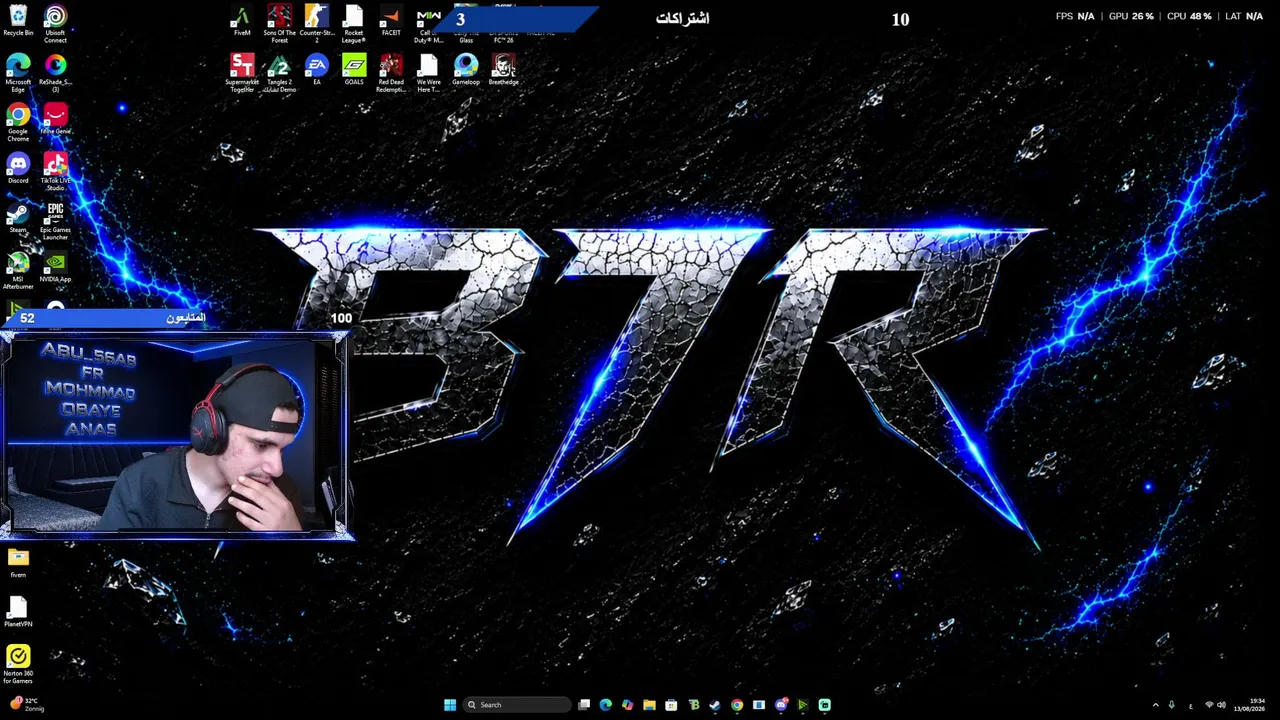Screen dimensions: 1280x720
Task: Launch Ubisoft Connect from the desktop
Action: [x=55, y=24]
